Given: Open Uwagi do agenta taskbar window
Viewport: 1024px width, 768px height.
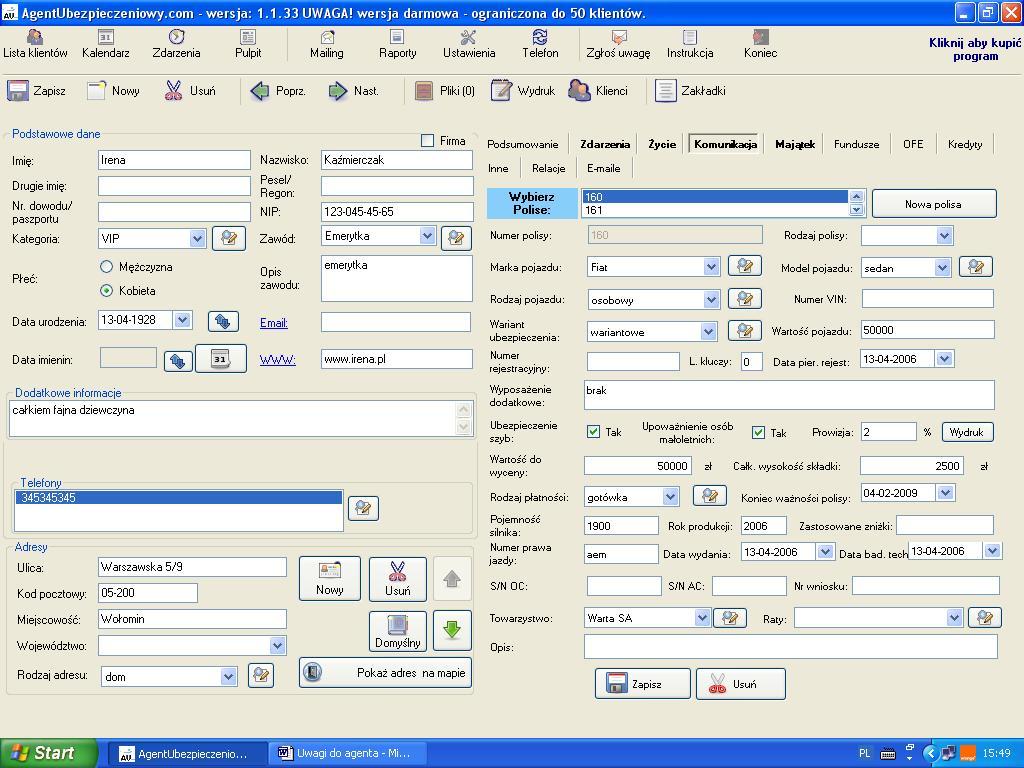Looking at the screenshot, I should coord(347,753).
